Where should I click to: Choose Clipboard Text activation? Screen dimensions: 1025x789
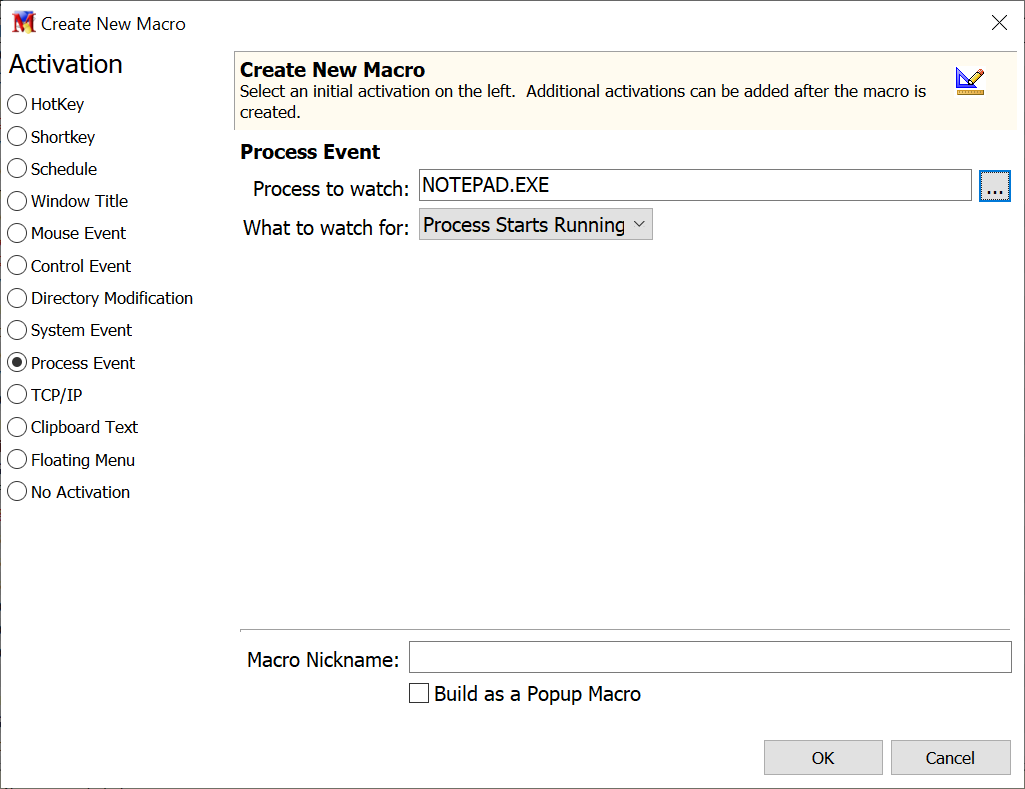click(x=17, y=427)
